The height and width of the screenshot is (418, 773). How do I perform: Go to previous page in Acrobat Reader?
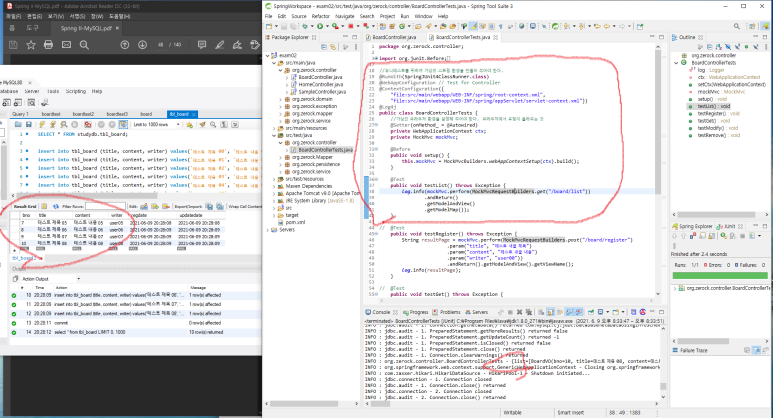125,45
